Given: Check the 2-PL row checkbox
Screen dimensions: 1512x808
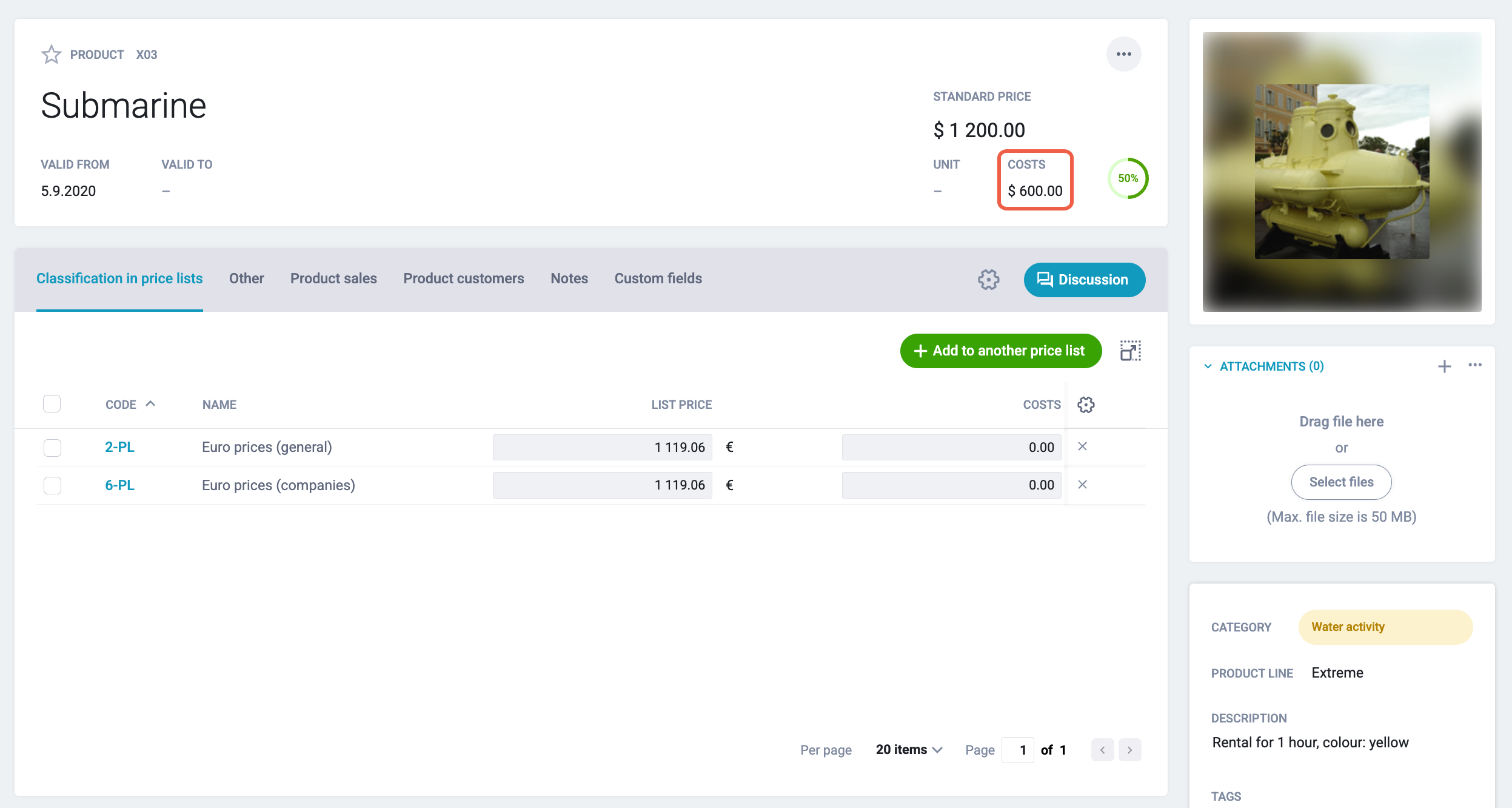Looking at the screenshot, I should [53, 448].
